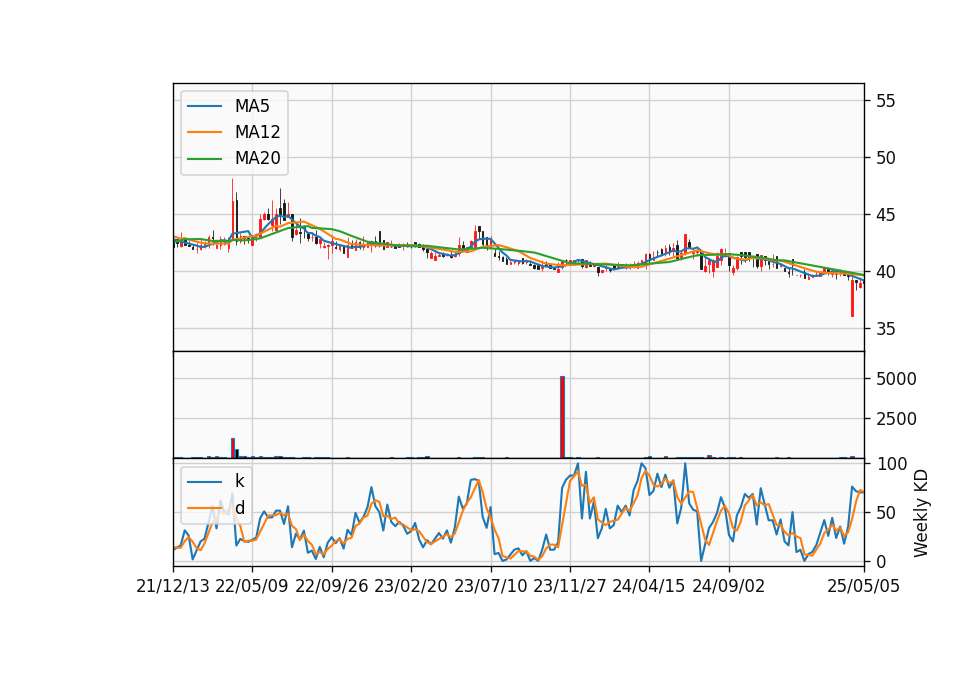
Task: Click the 100 KD axis tick label
Action: tap(891, 464)
